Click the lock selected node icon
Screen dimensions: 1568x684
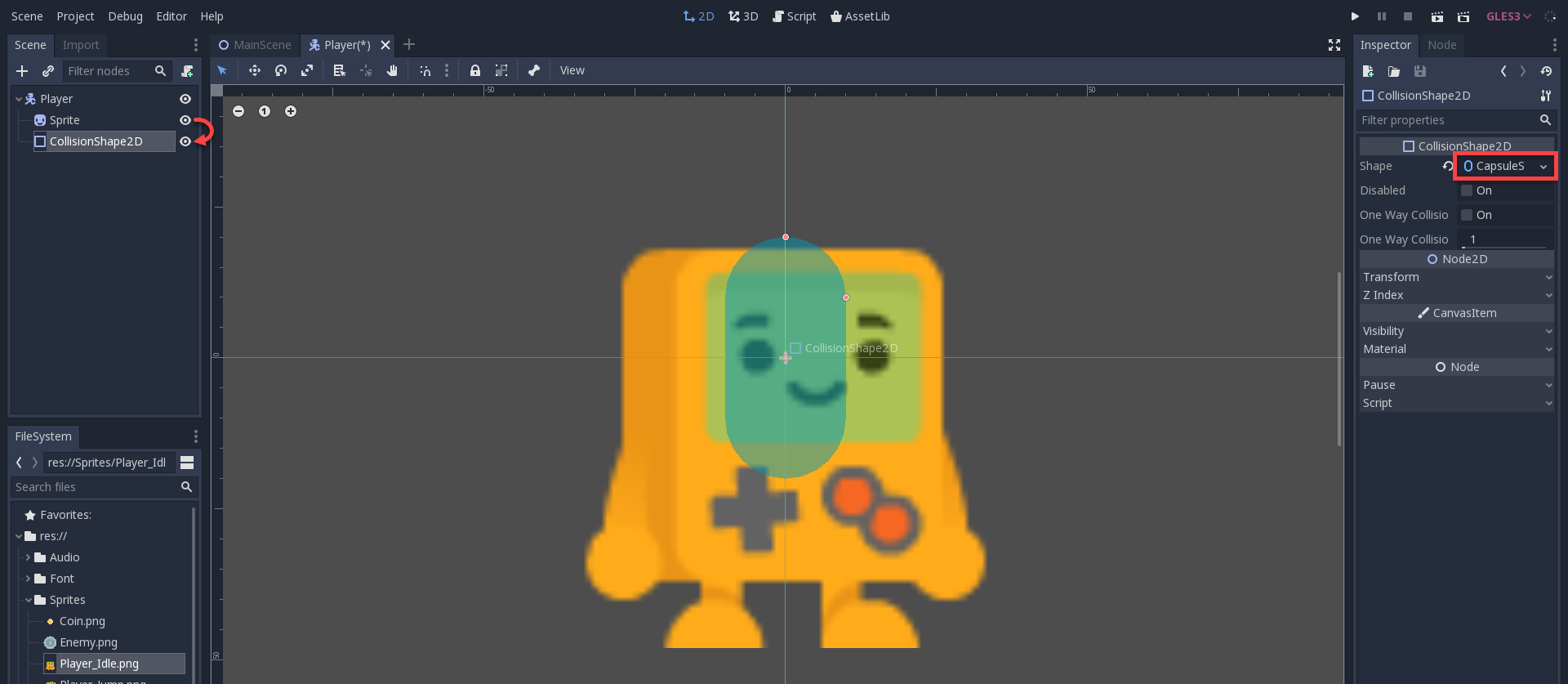click(x=474, y=70)
